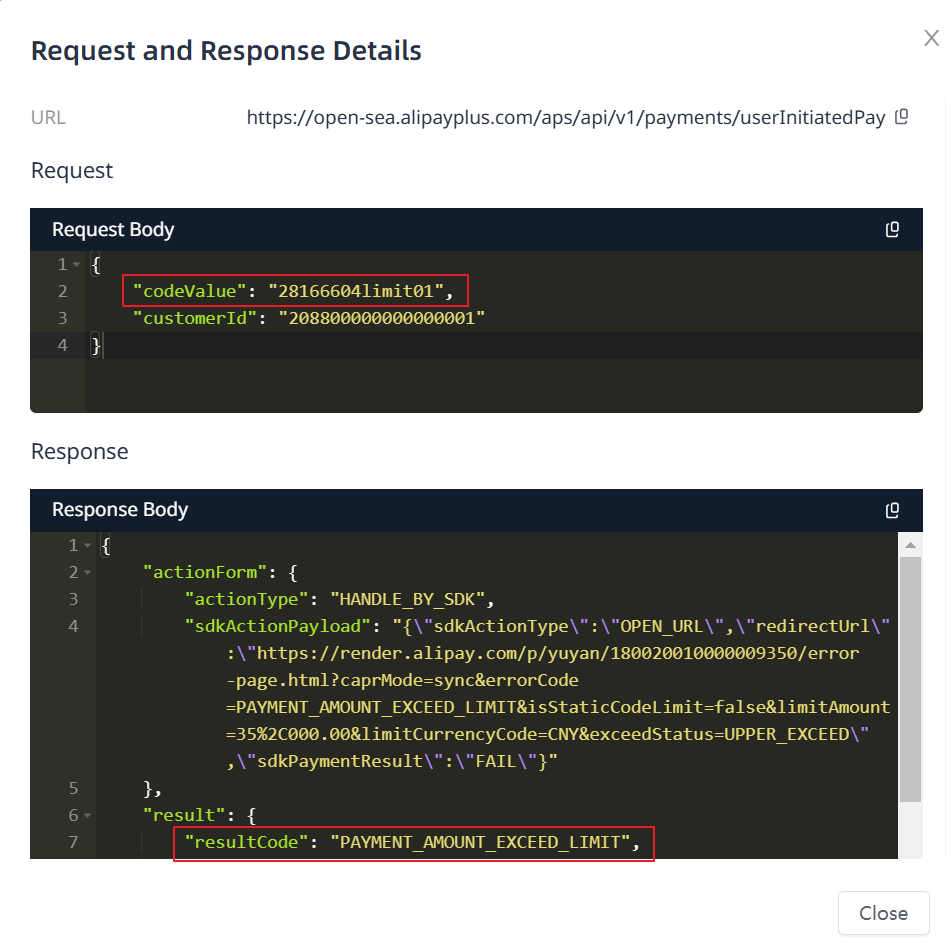Viewport: 946px width, 948px height.
Task: Click the Response Body vertical scrollbar thumb
Action: coord(910,680)
